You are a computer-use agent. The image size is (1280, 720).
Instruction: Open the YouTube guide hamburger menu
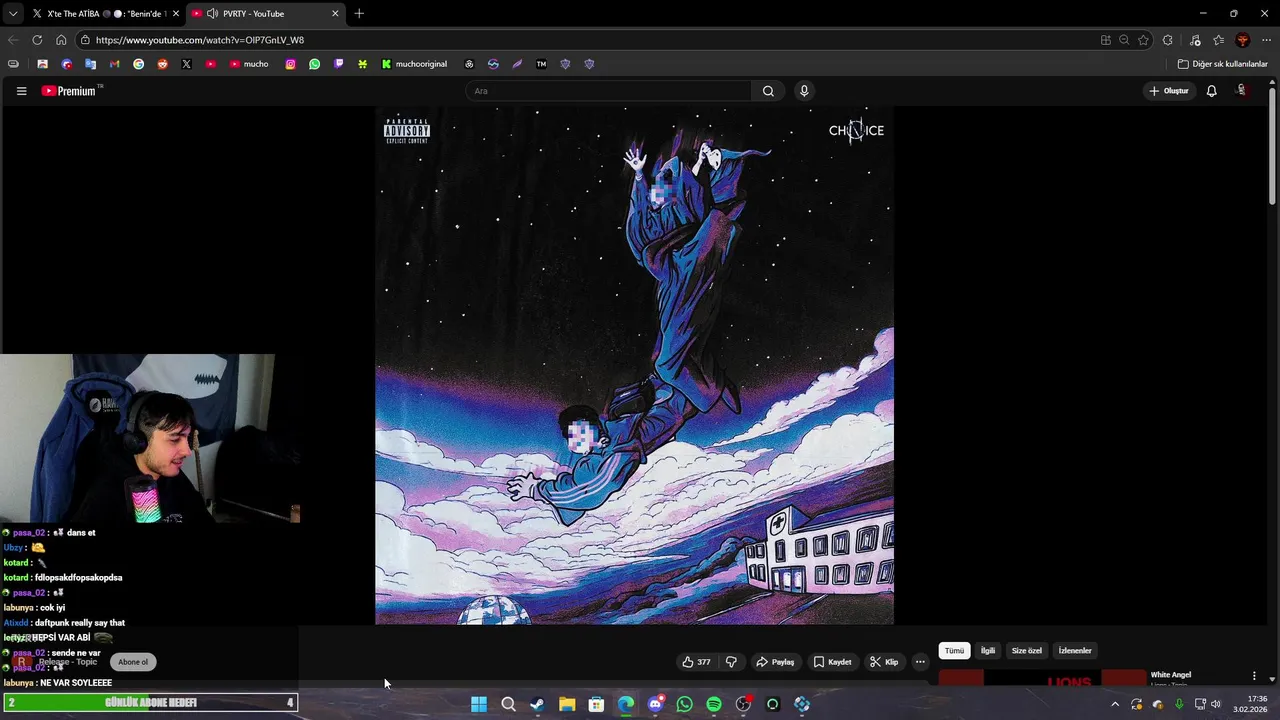21,91
